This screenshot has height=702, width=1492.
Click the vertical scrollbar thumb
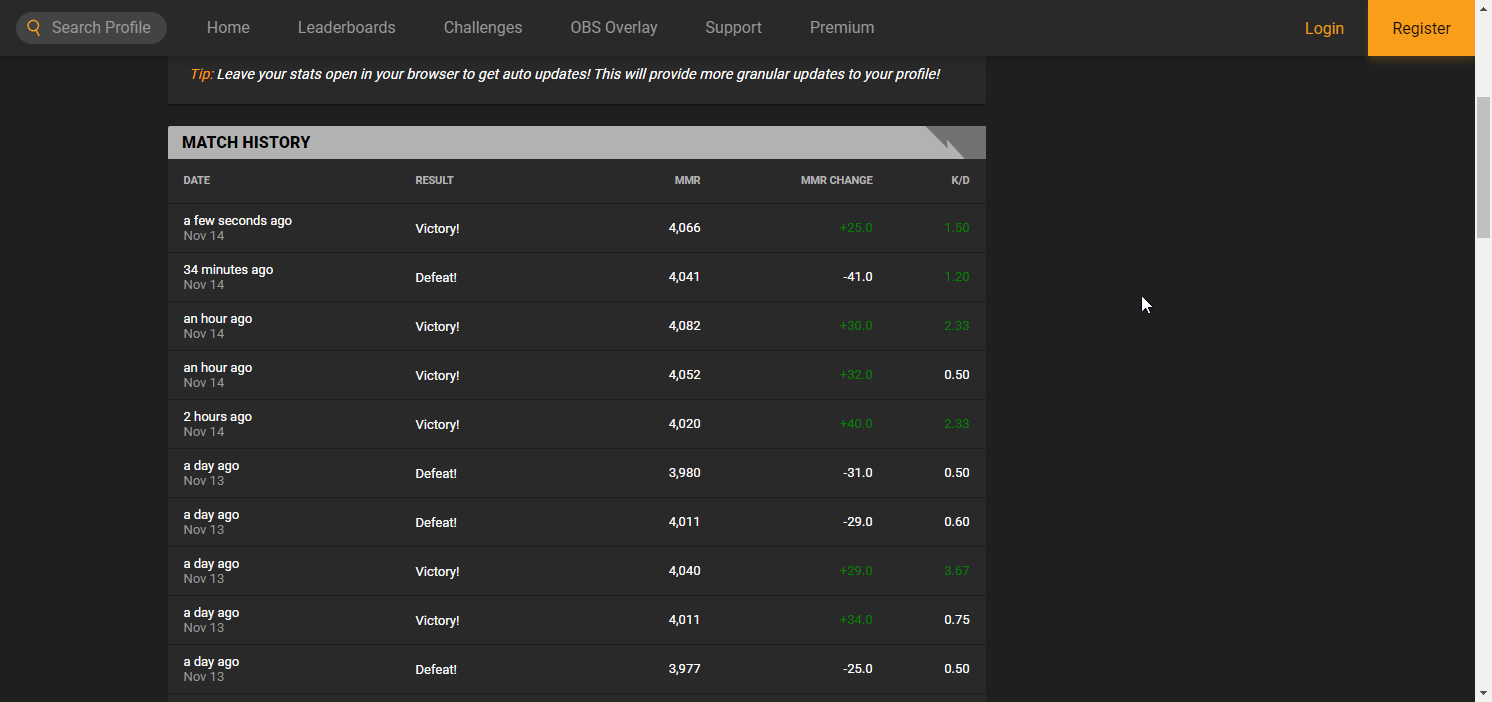1483,167
